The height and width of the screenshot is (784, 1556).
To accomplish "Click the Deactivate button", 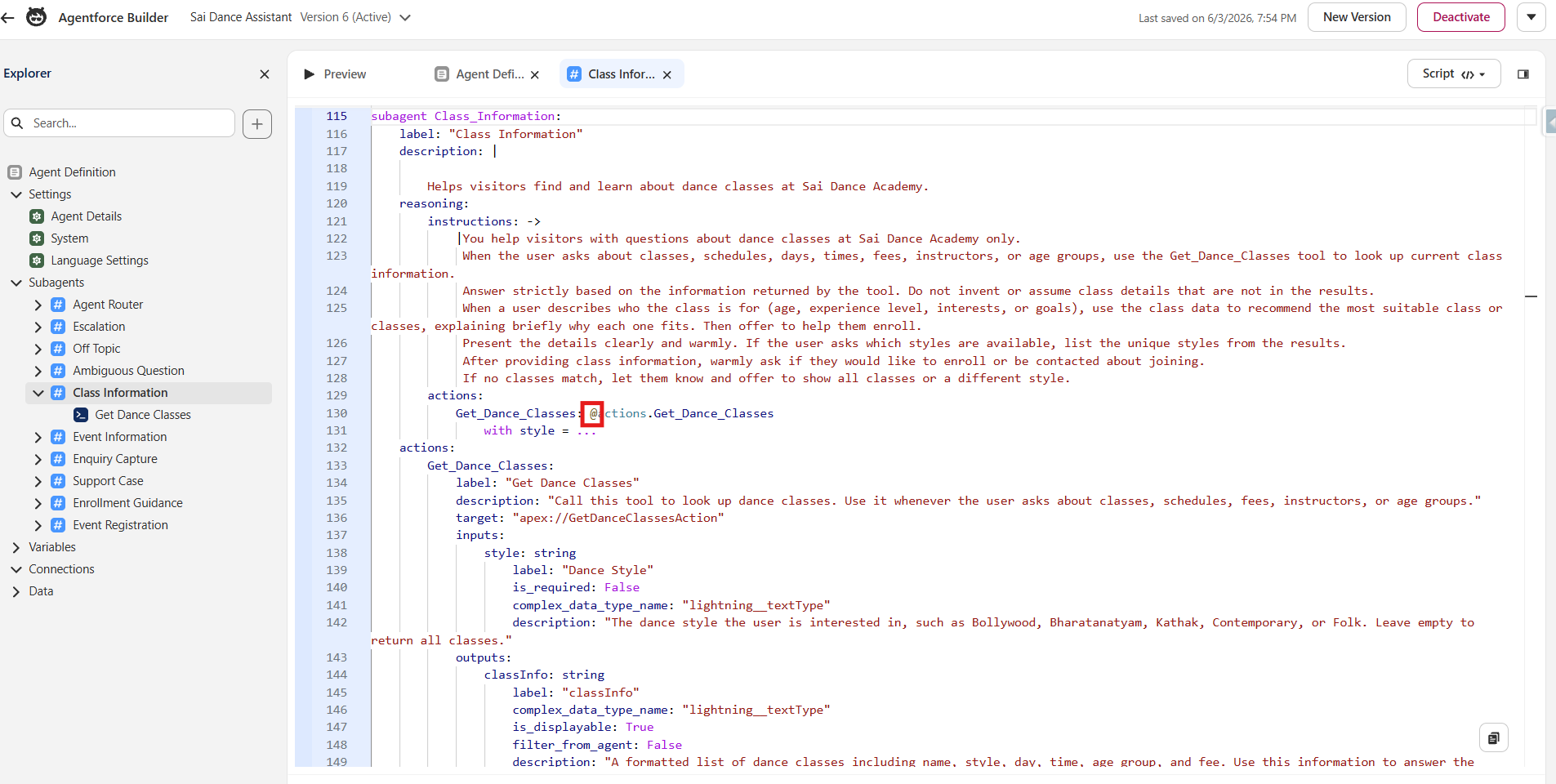I will point(1460,17).
